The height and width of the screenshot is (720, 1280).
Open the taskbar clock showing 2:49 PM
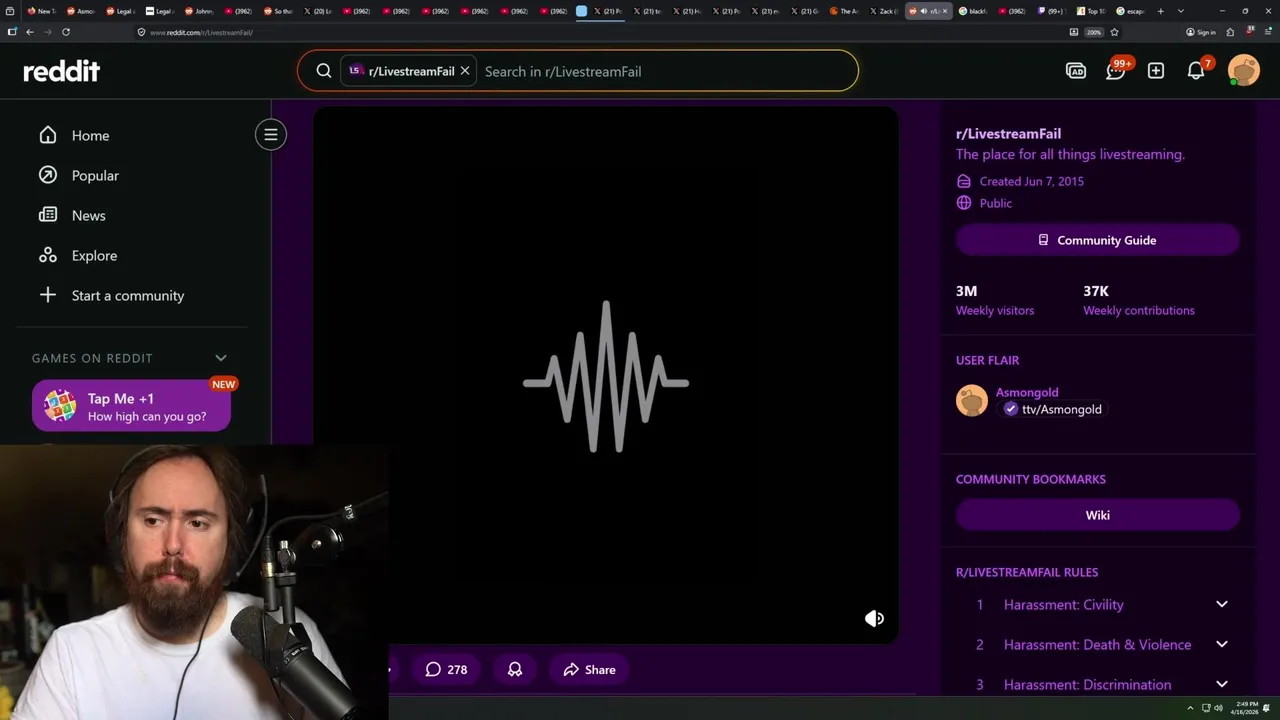coord(1245,708)
